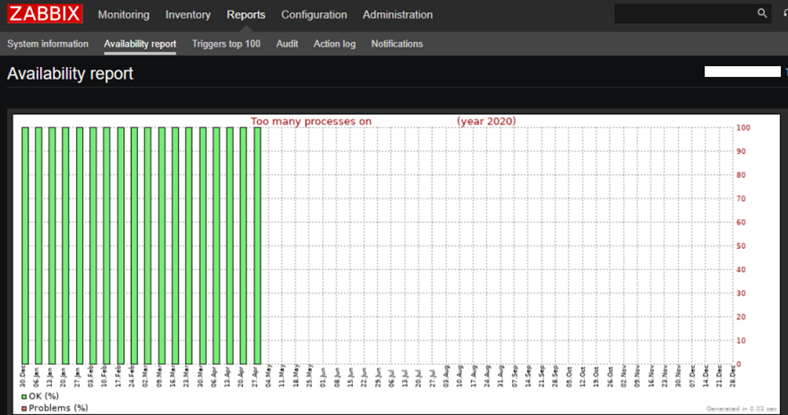This screenshot has width=788, height=415.
Task: Click the ZABBIX logo
Action: 45,14
